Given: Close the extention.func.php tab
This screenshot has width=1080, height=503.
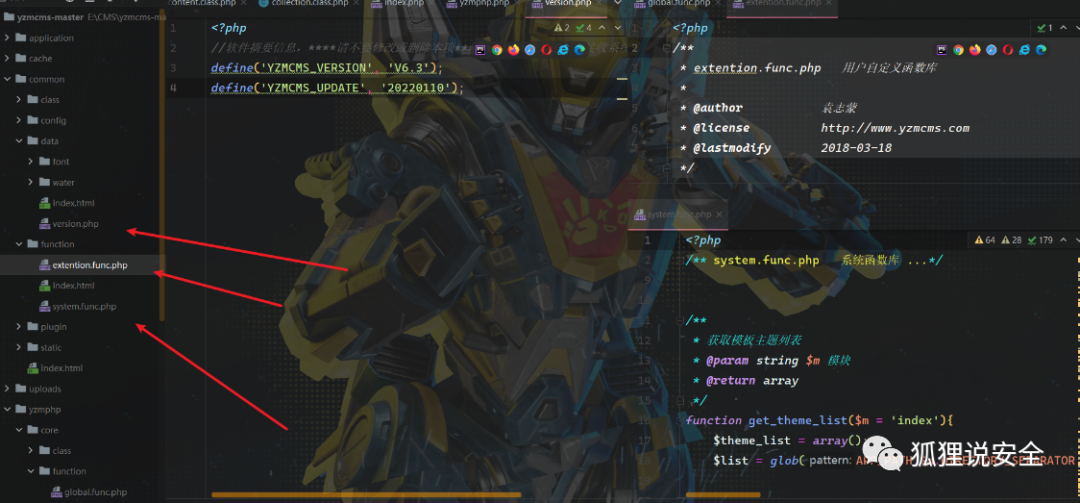Looking at the screenshot, I should pyautogui.click(x=827, y=3).
